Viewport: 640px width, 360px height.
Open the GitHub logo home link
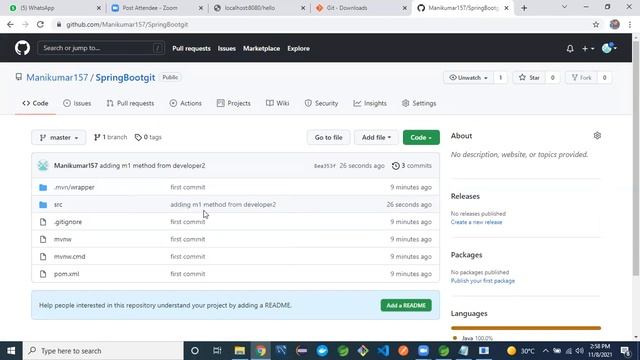click(x=22, y=48)
